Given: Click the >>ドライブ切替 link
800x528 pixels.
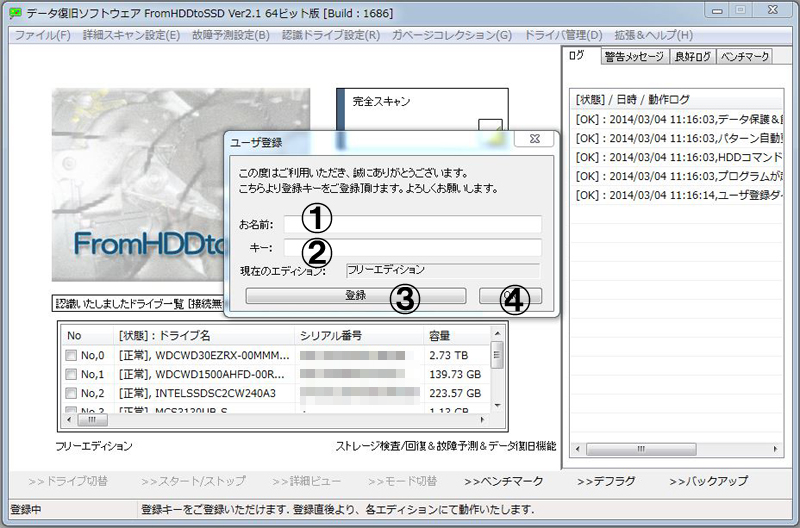Looking at the screenshot, I should tap(68, 481).
